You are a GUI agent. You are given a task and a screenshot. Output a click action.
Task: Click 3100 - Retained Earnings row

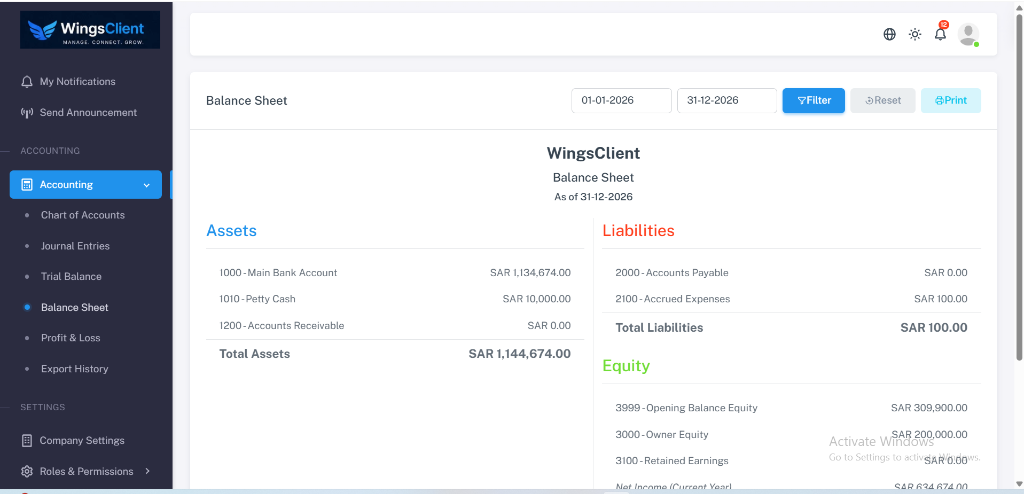[x=792, y=461]
